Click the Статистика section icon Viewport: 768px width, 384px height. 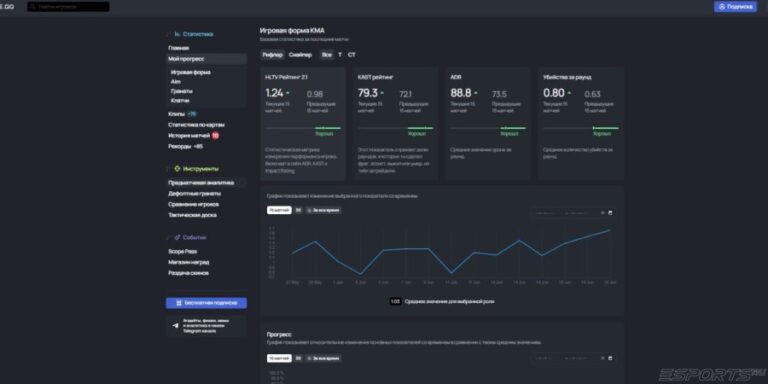(177, 34)
